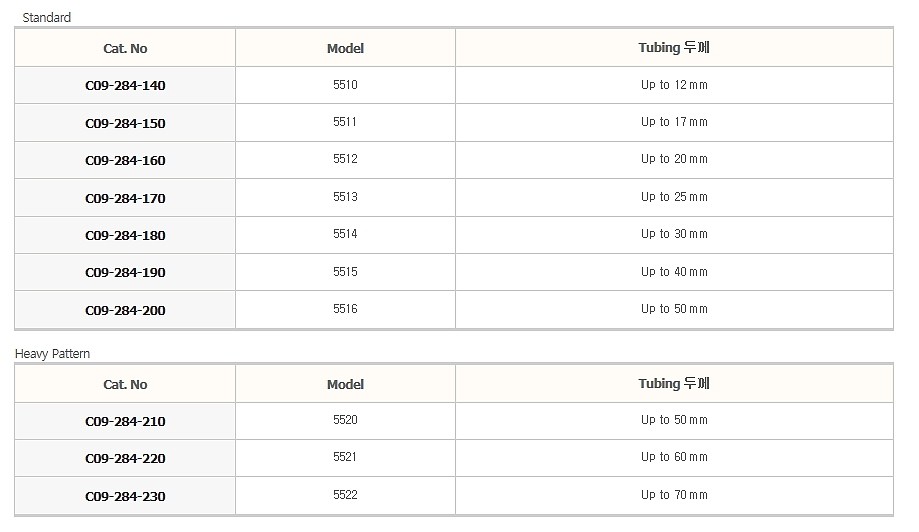Image resolution: width=919 pixels, height=532 pixels.
Task: Click the Heavy Pattern table Model header
Action: coord(345,384)
